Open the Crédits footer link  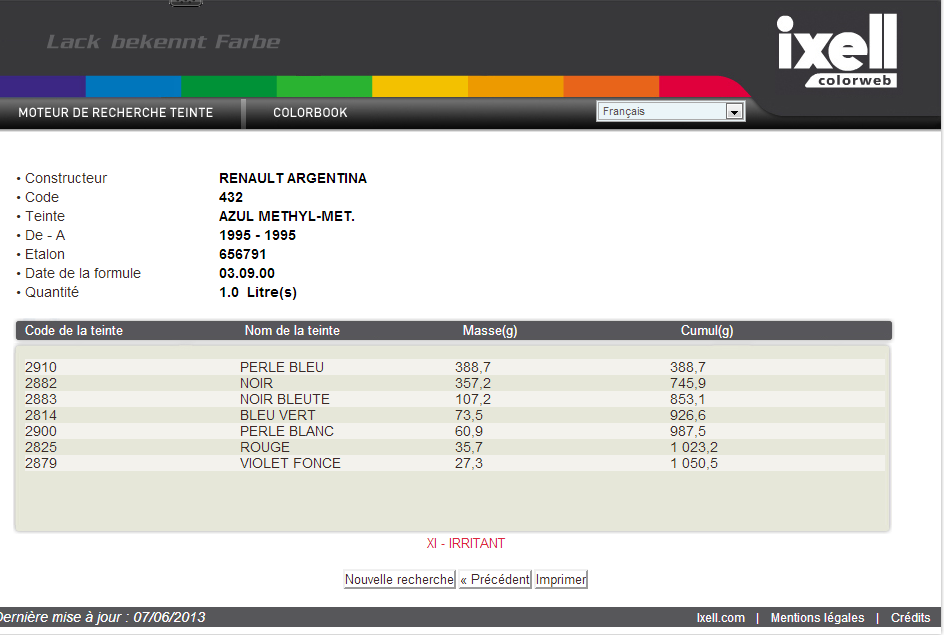point(910,618)
